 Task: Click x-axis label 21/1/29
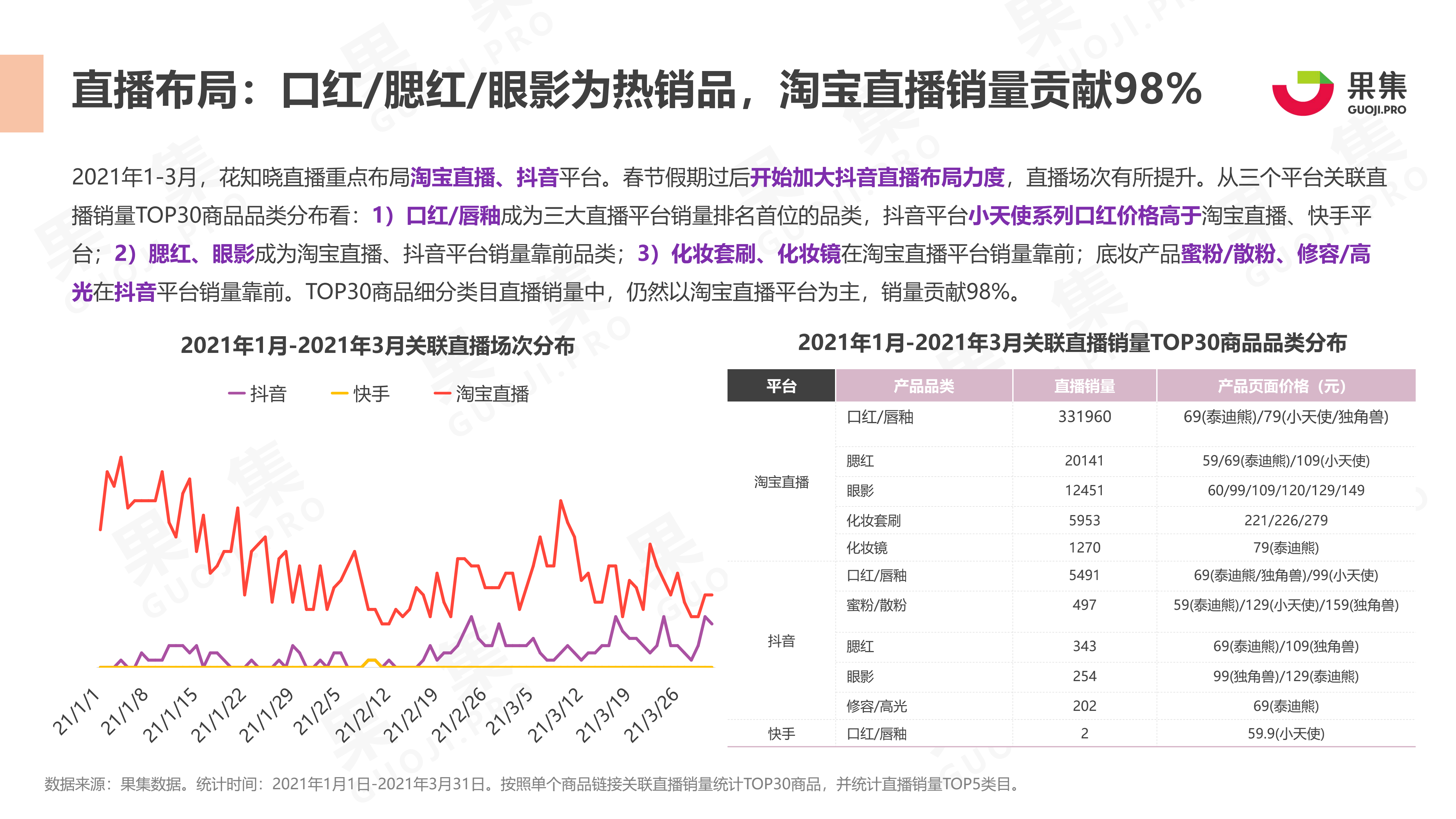(267, 715)
